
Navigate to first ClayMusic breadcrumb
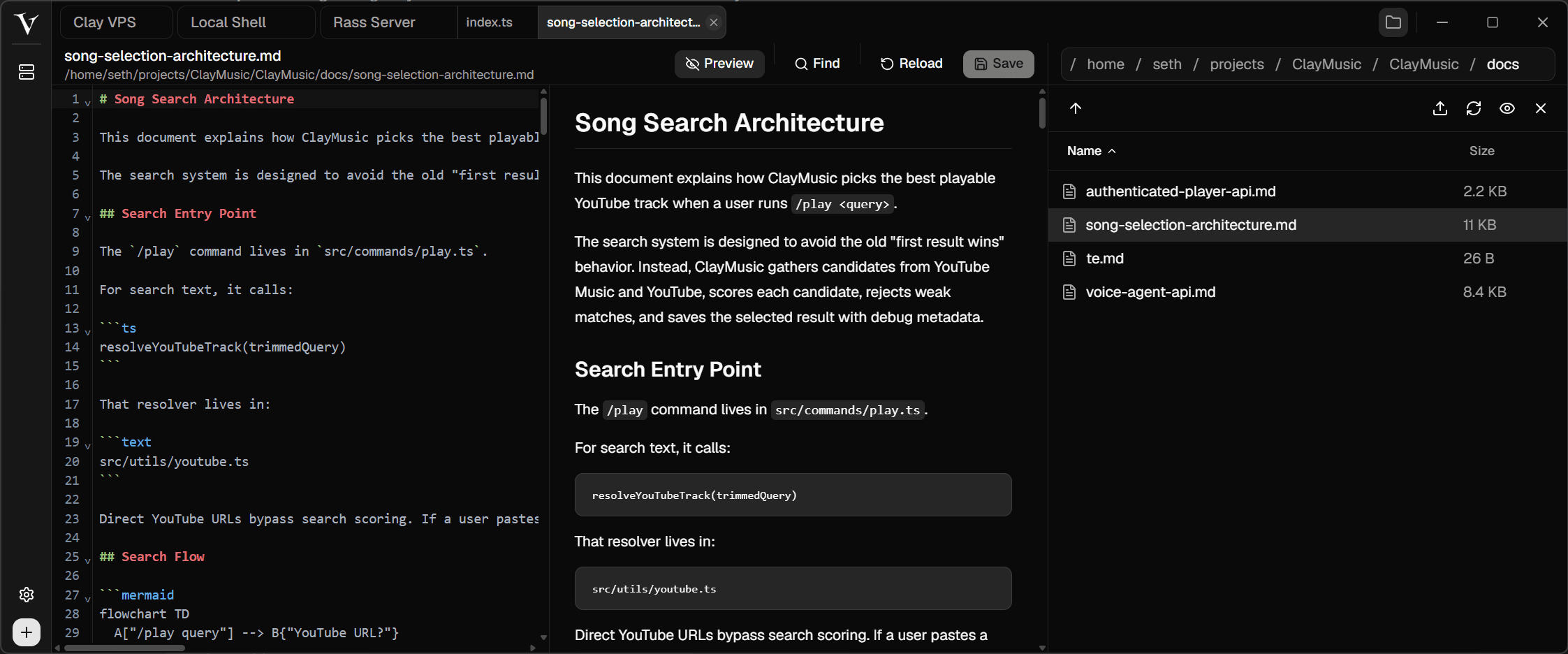pos(1326,64)
